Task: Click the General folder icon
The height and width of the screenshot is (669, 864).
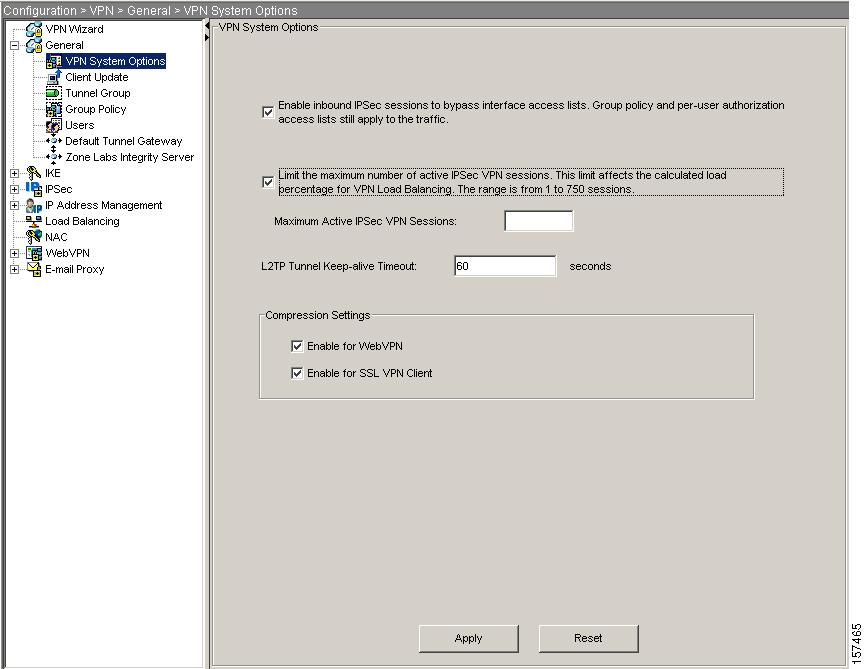Action: pos(34,45)
